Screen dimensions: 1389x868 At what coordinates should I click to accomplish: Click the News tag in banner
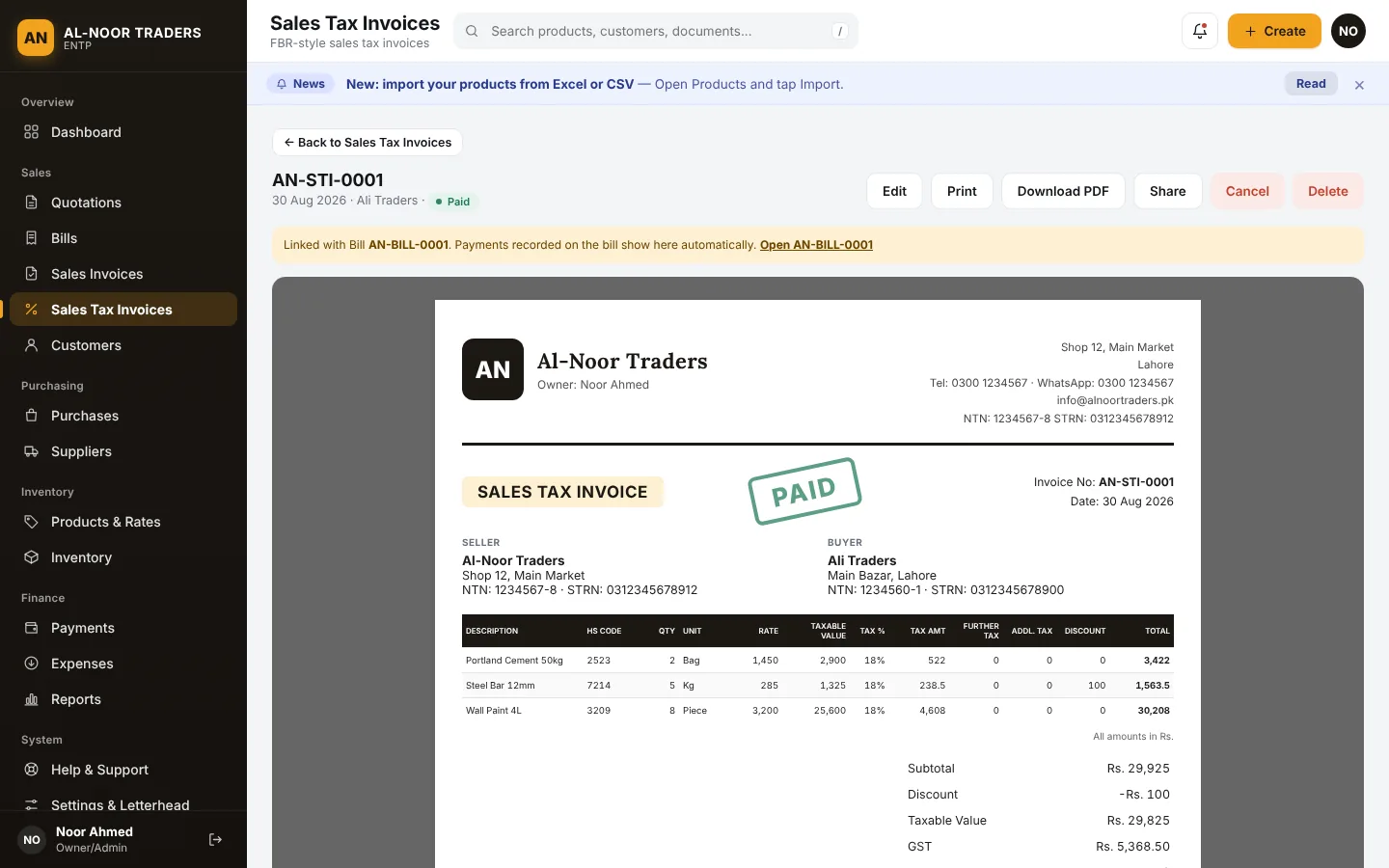300,84
